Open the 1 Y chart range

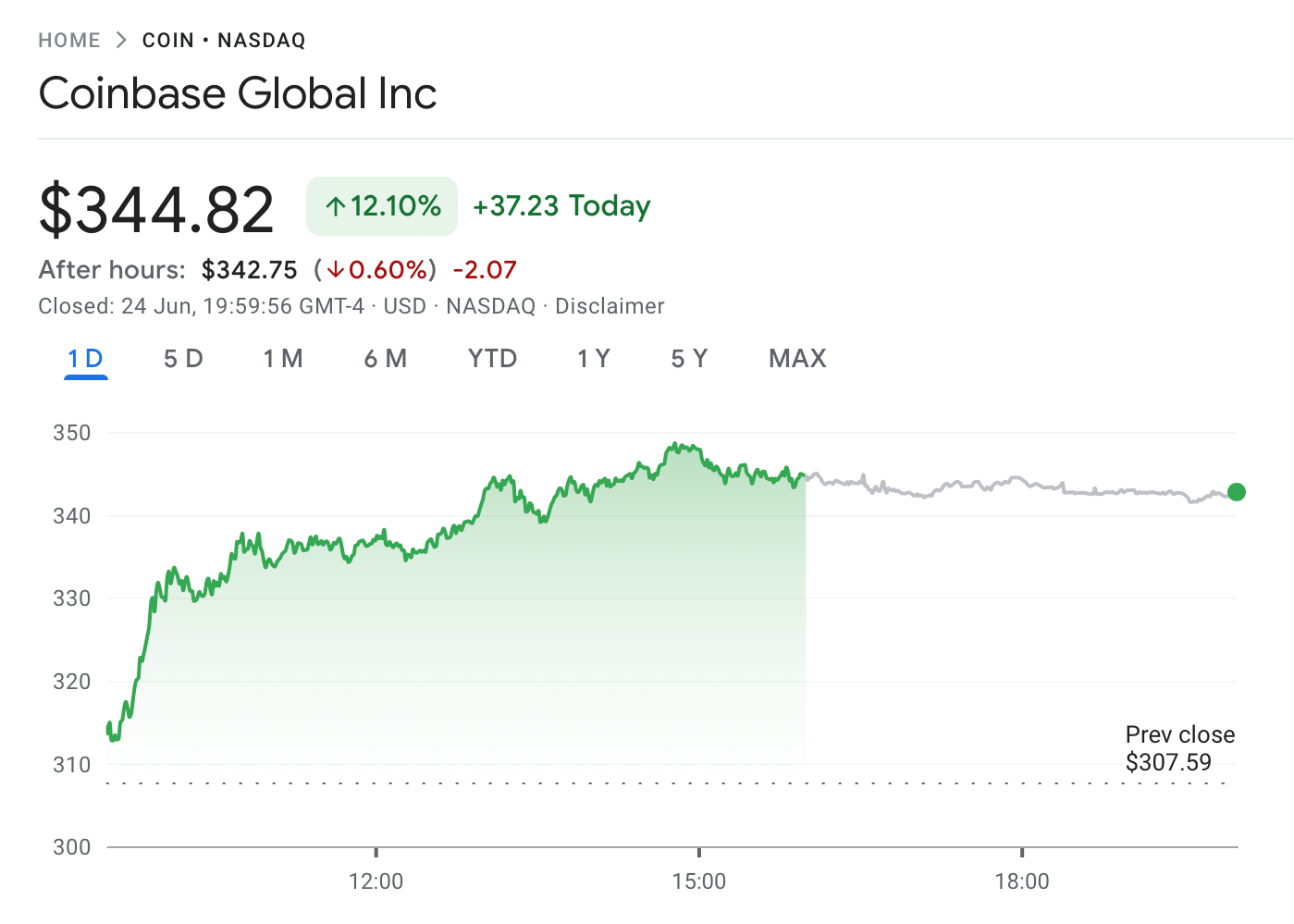click(594, 359)
